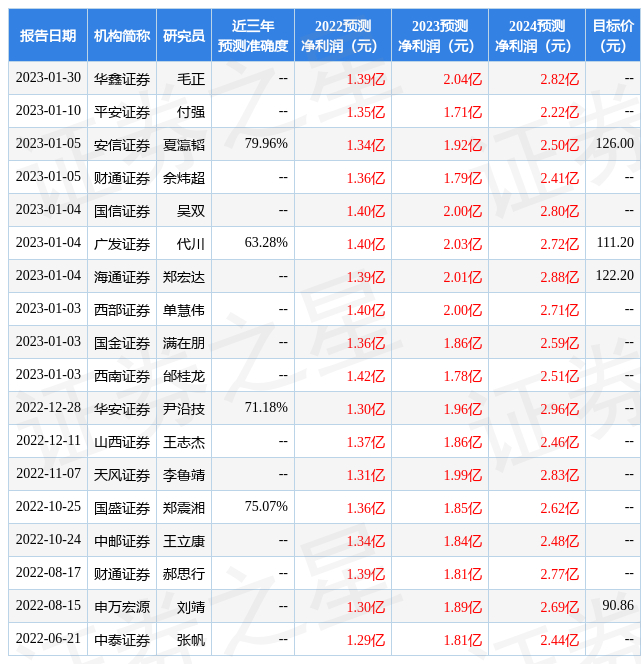Select the 华安证券 institution cell
The image size is (641, 664).
click(x=122, y=409)
